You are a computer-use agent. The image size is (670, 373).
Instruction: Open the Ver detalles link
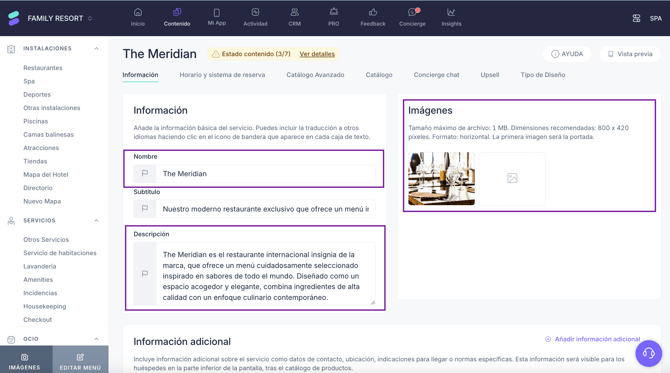317,54
